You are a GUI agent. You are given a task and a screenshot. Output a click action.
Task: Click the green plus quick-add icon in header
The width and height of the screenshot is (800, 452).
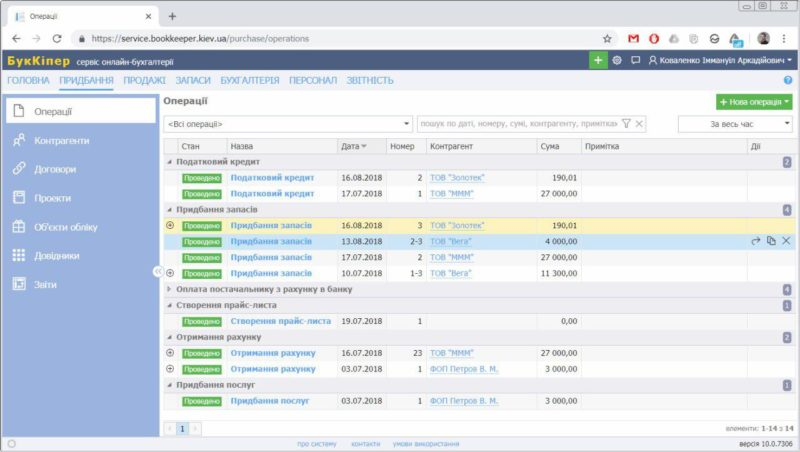tap(598, 60)
